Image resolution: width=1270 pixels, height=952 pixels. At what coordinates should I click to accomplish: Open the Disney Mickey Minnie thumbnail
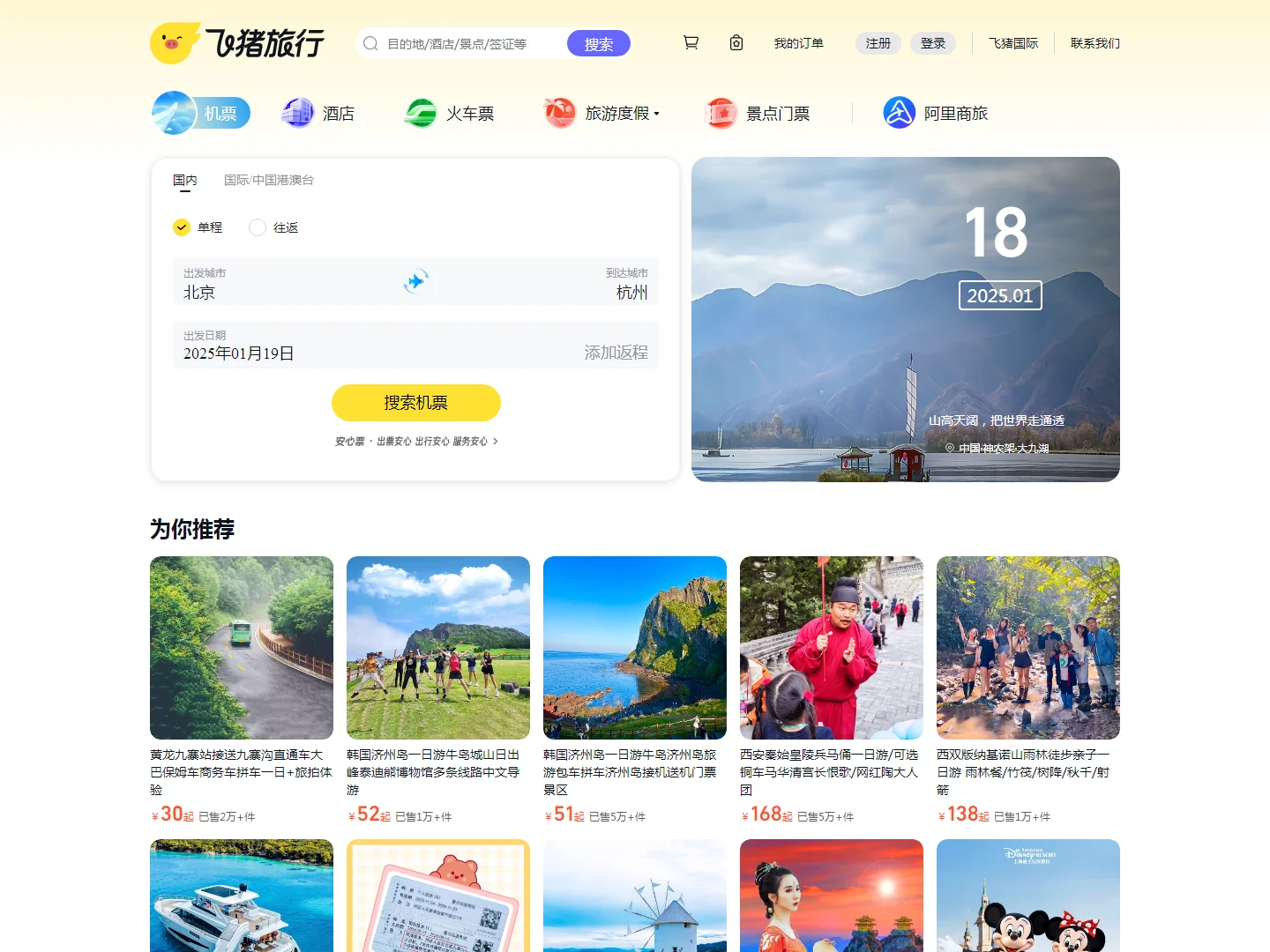1028,896
